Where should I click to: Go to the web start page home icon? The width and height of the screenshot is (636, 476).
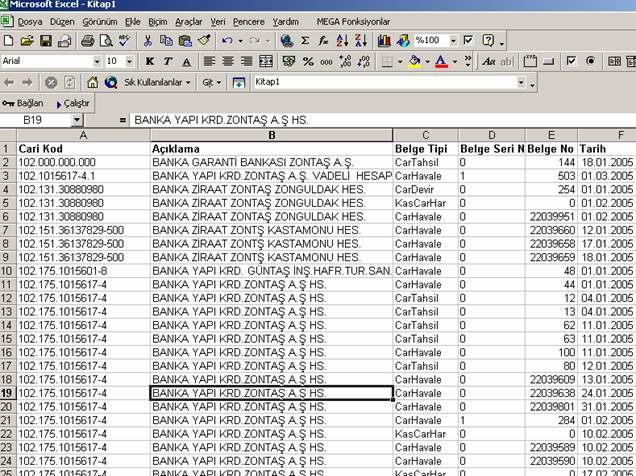click(92, 82)
